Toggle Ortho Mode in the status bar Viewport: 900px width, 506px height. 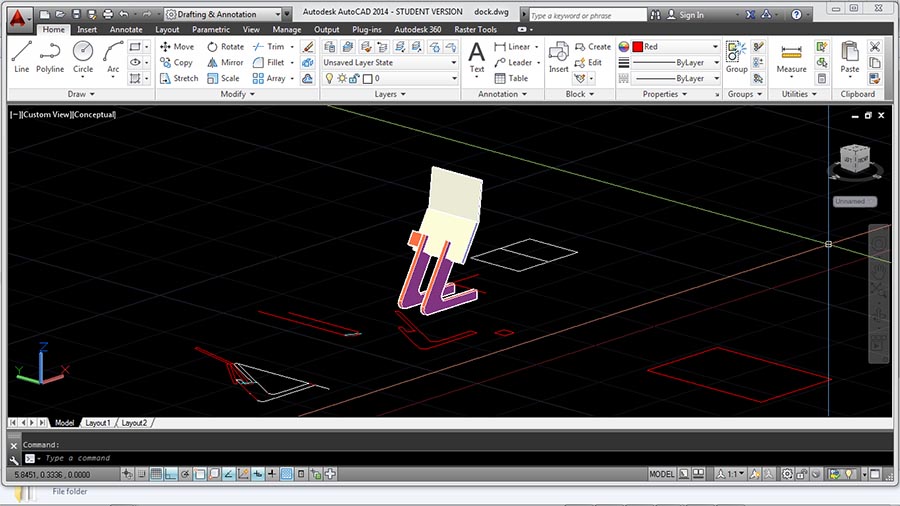click(170, 474)
